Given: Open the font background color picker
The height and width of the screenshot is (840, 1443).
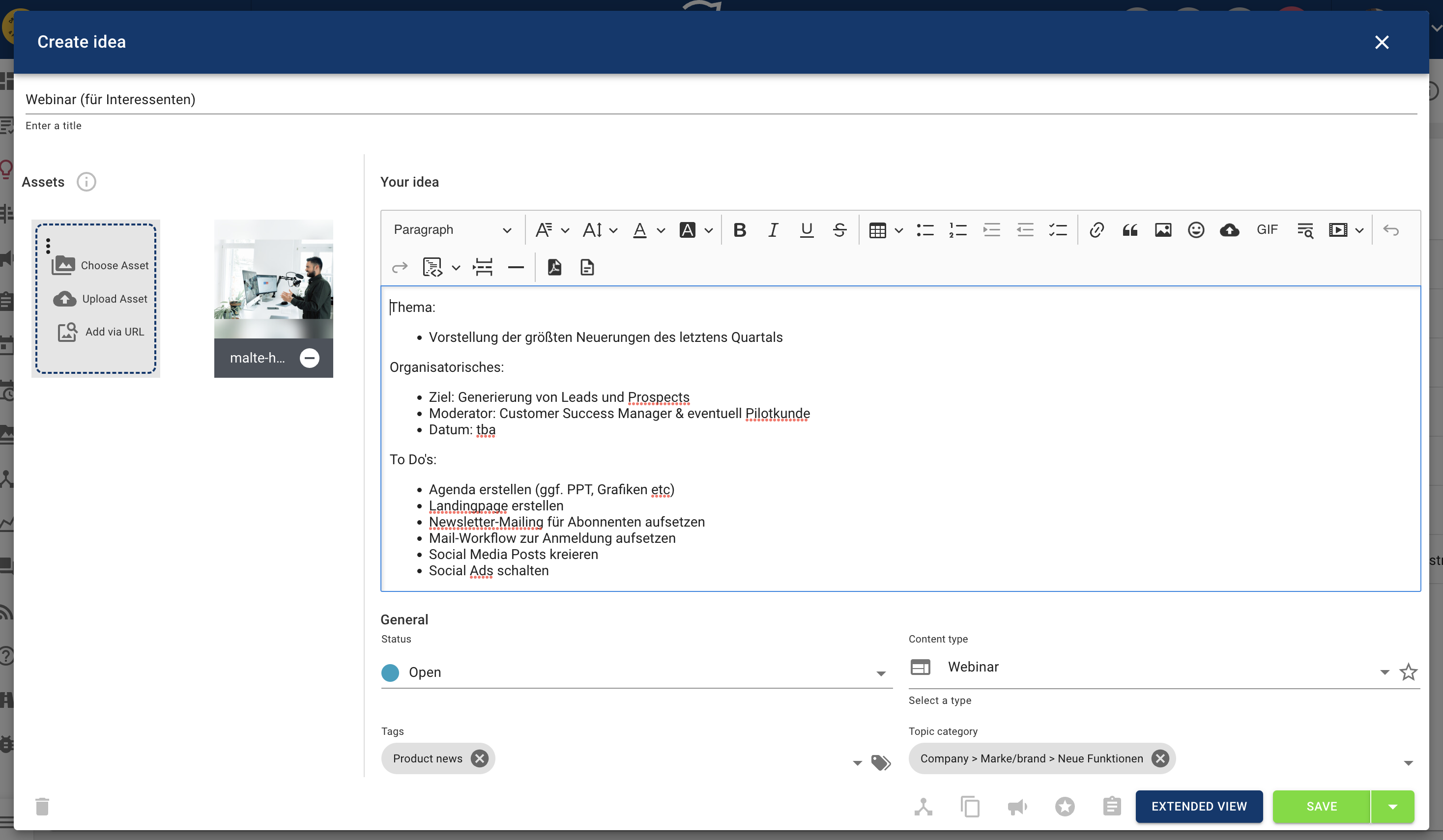Looking at the screenshot, I should point(696,230).
